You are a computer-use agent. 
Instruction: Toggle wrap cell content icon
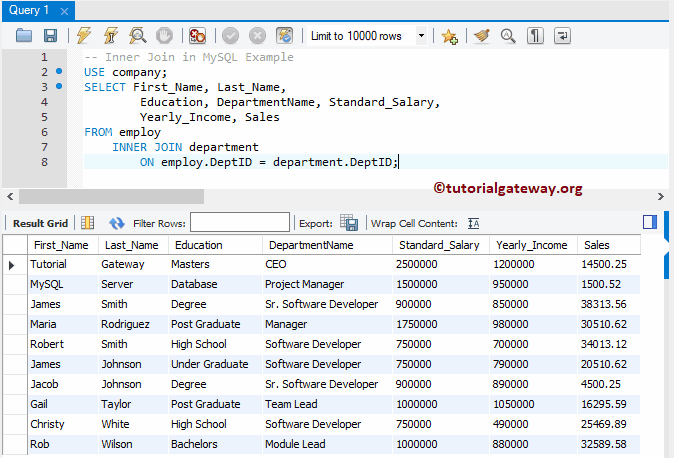click(x=474, y=223)
